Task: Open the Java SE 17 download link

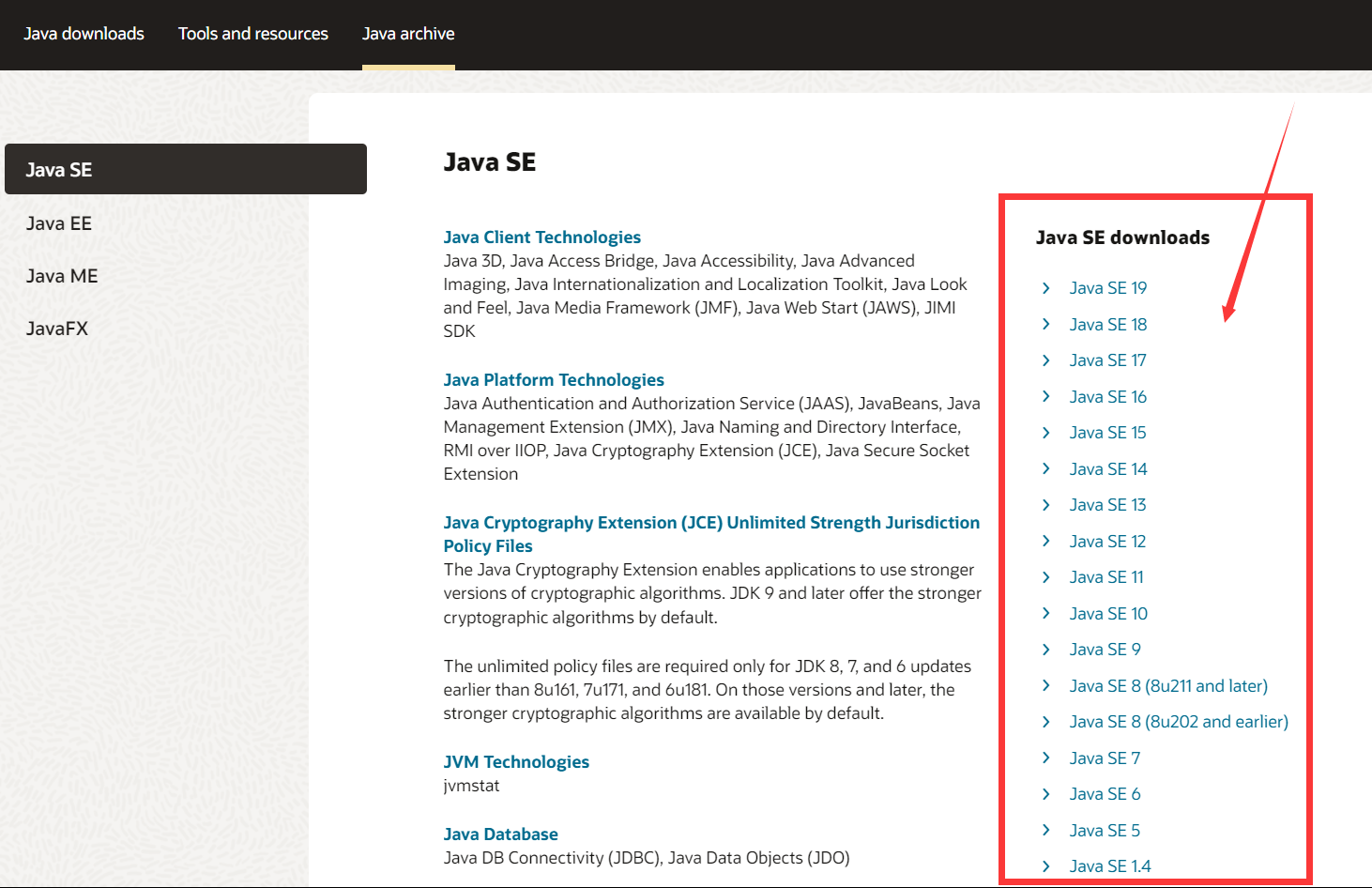Action: (x=1108, y=360)
